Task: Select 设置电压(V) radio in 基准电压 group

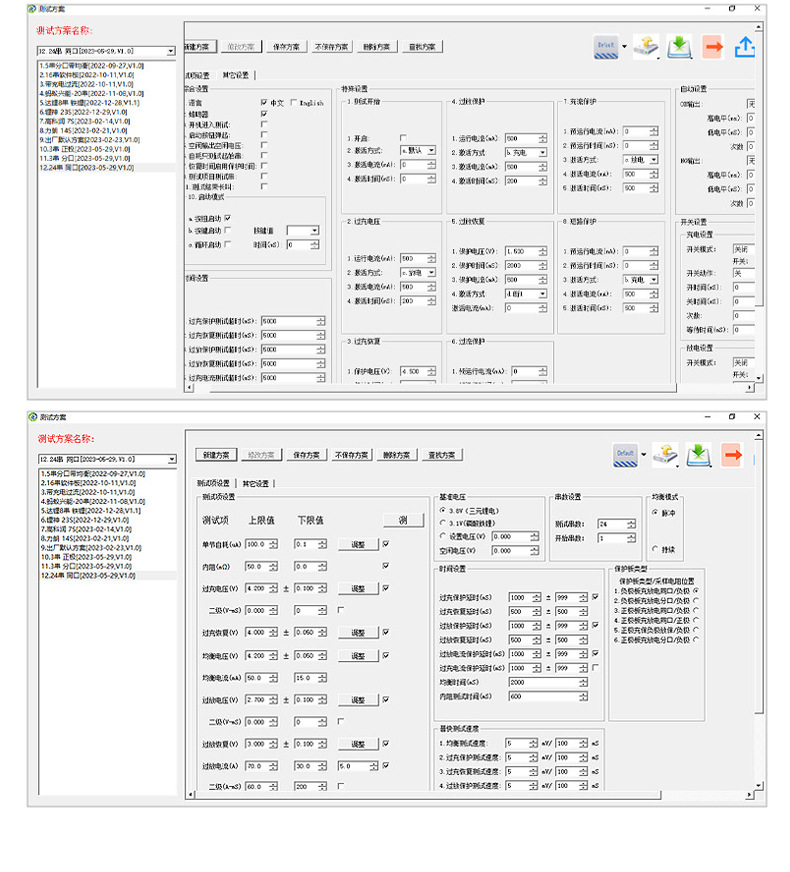Action: 443,536
